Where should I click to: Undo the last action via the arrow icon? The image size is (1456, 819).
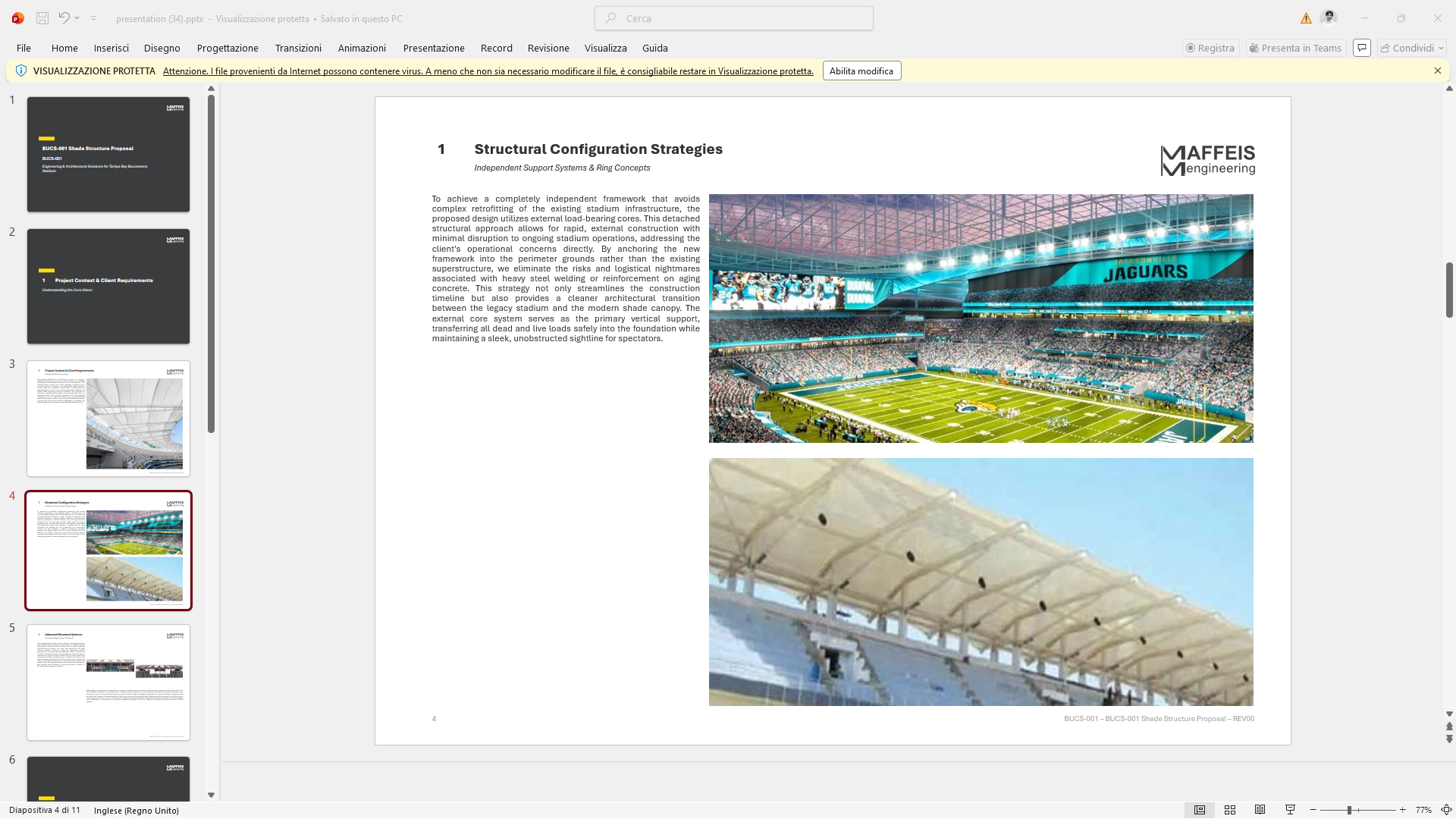pyautogui.click(x=64, y=17)
